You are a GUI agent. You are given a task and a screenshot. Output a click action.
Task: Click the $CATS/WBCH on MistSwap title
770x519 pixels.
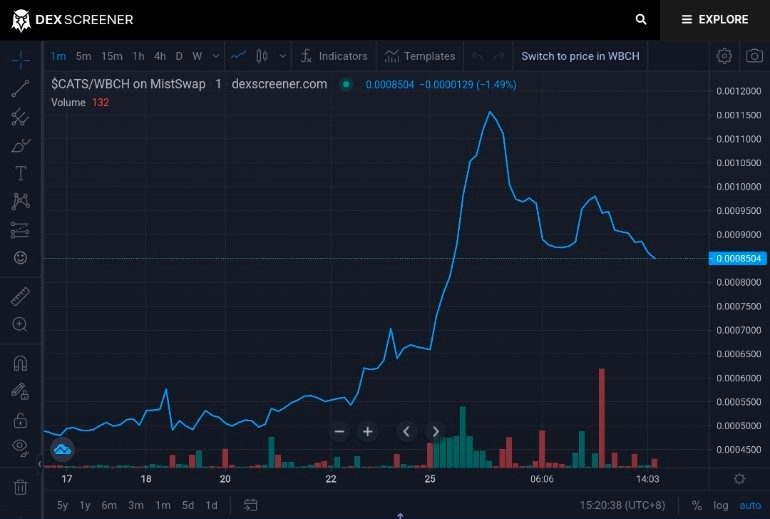[x=128, y=84]
